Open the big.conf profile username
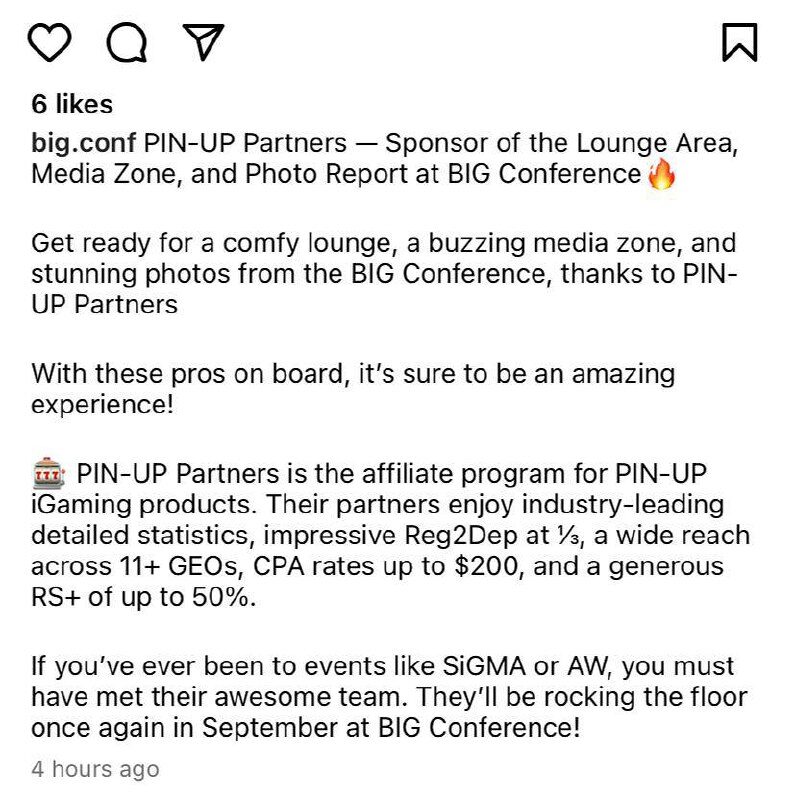 click(84, 142)
